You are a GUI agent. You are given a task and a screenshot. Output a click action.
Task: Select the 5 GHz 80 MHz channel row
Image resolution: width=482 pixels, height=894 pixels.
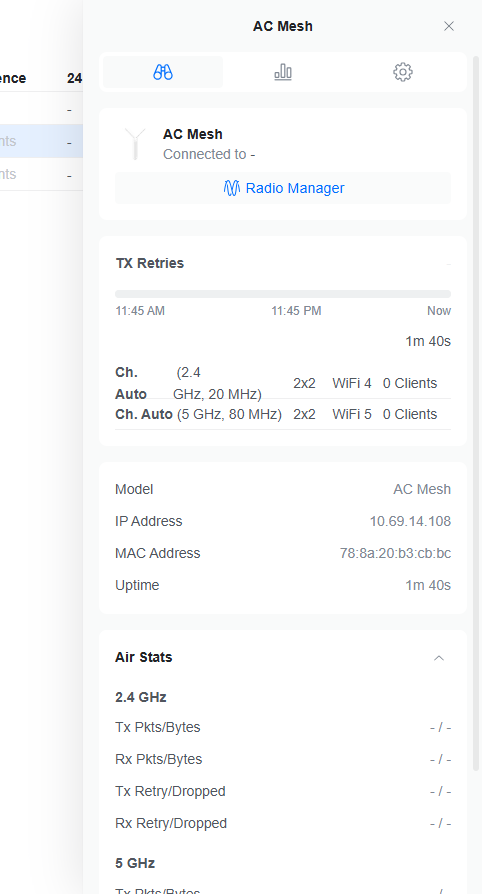coord(283,414)
